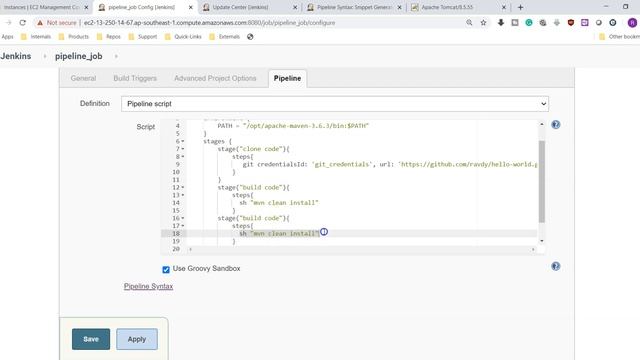
Task: Switch to the General tab
Action: [83, 78]
